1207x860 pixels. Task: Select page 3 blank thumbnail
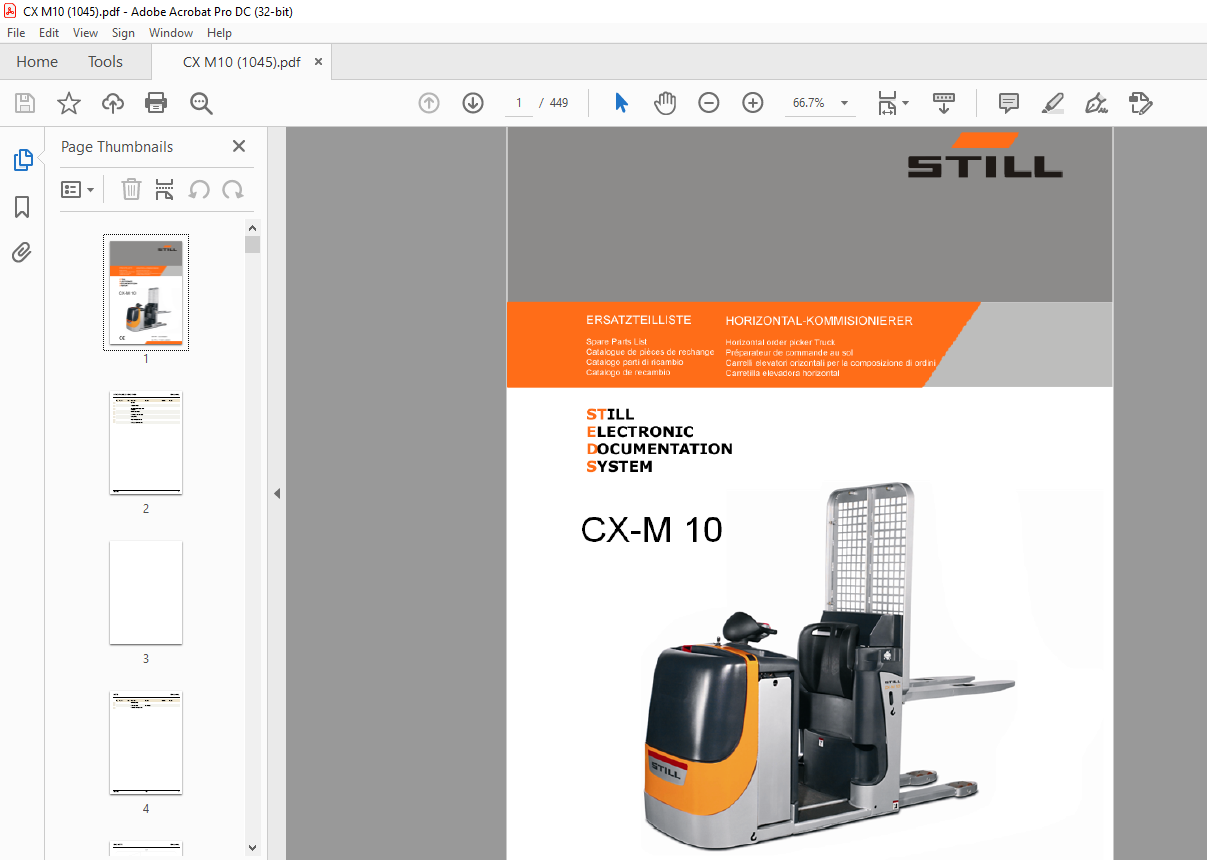[146, 593]
